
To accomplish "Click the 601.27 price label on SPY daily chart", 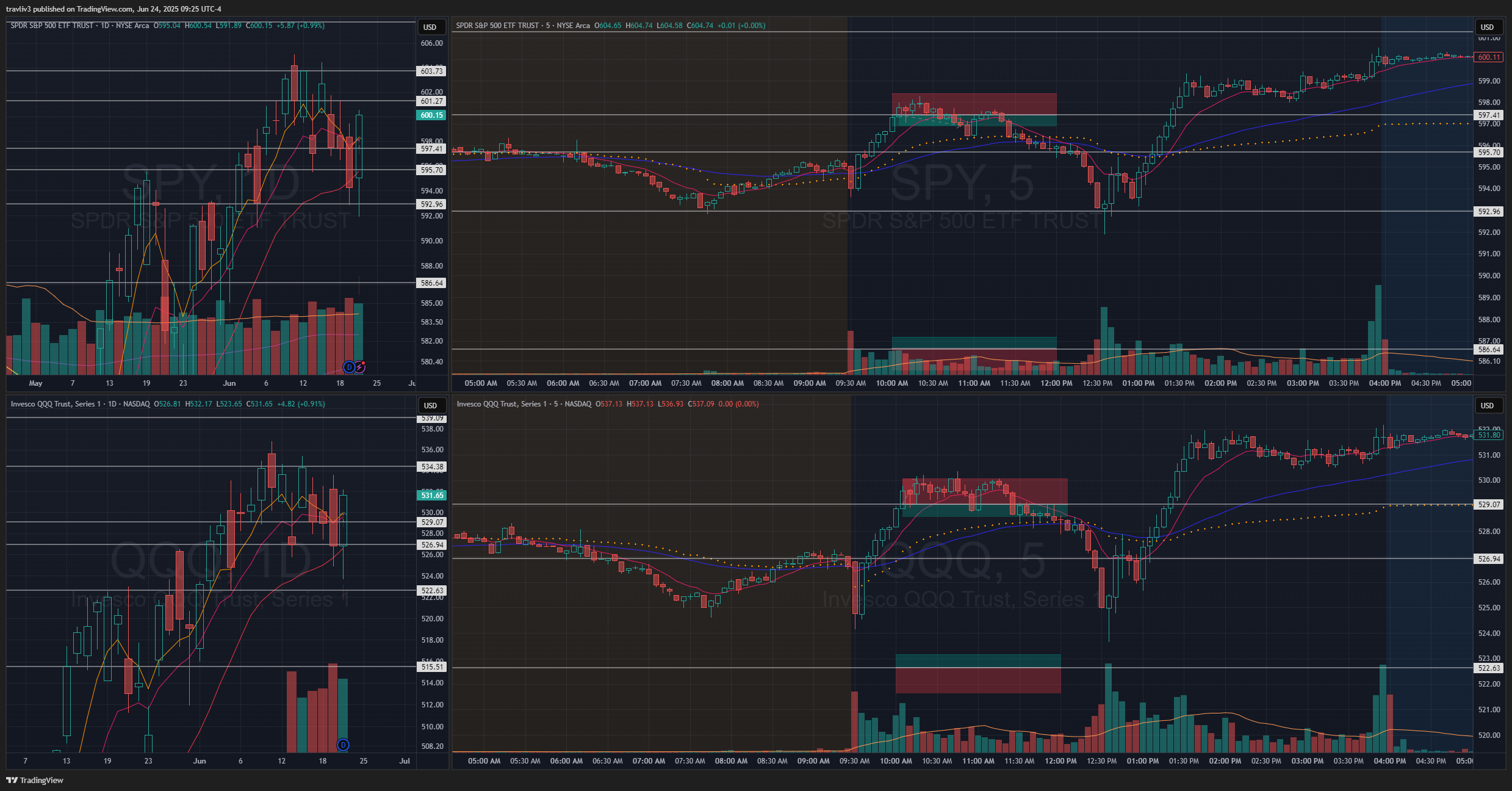I will click(431, 101).
